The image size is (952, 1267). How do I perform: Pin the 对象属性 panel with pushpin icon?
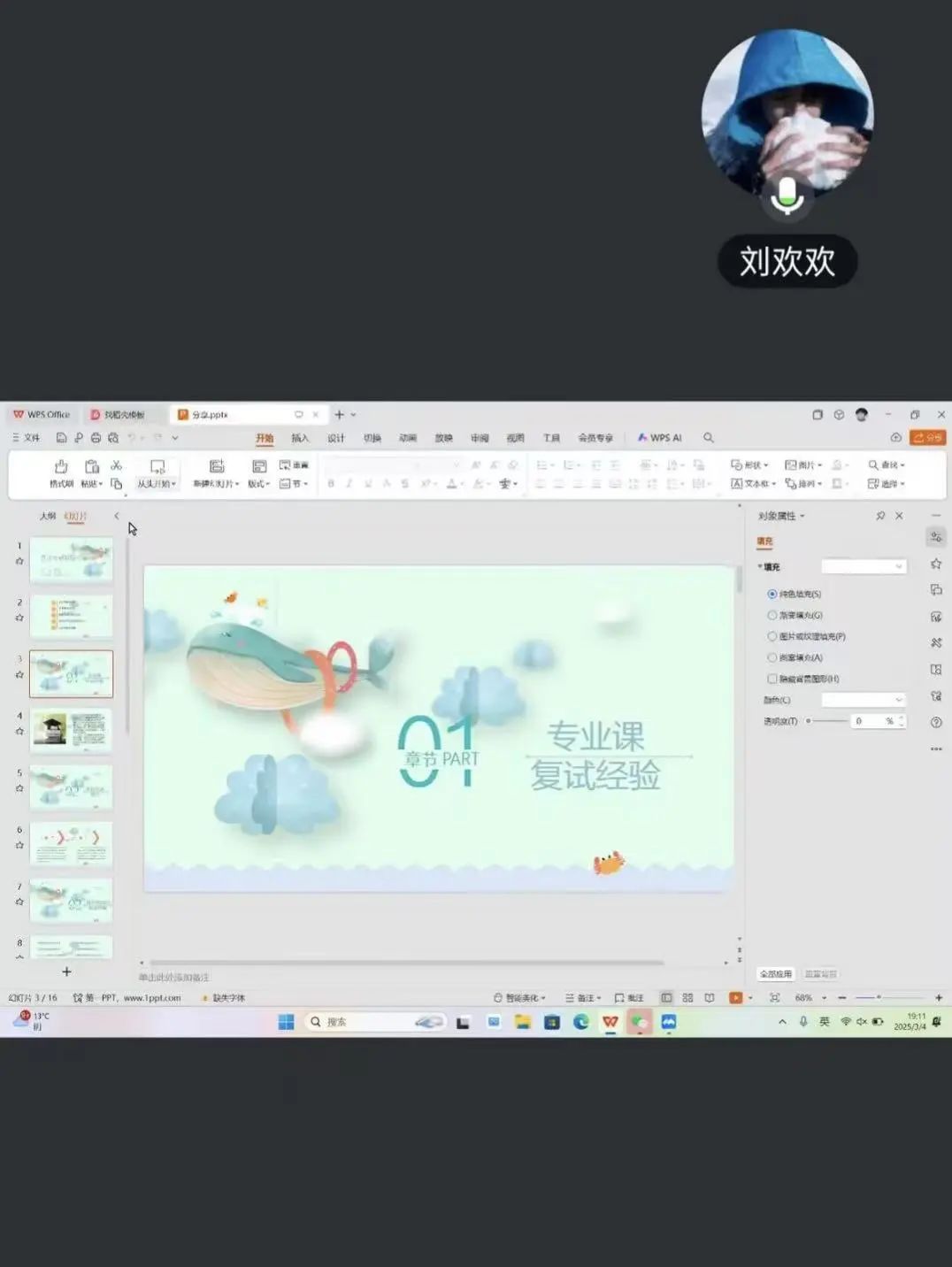coord(880,516)
